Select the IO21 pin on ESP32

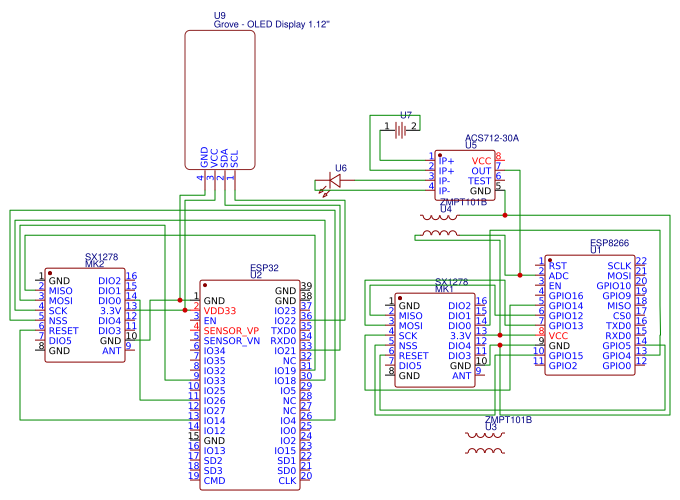point(285,350)
